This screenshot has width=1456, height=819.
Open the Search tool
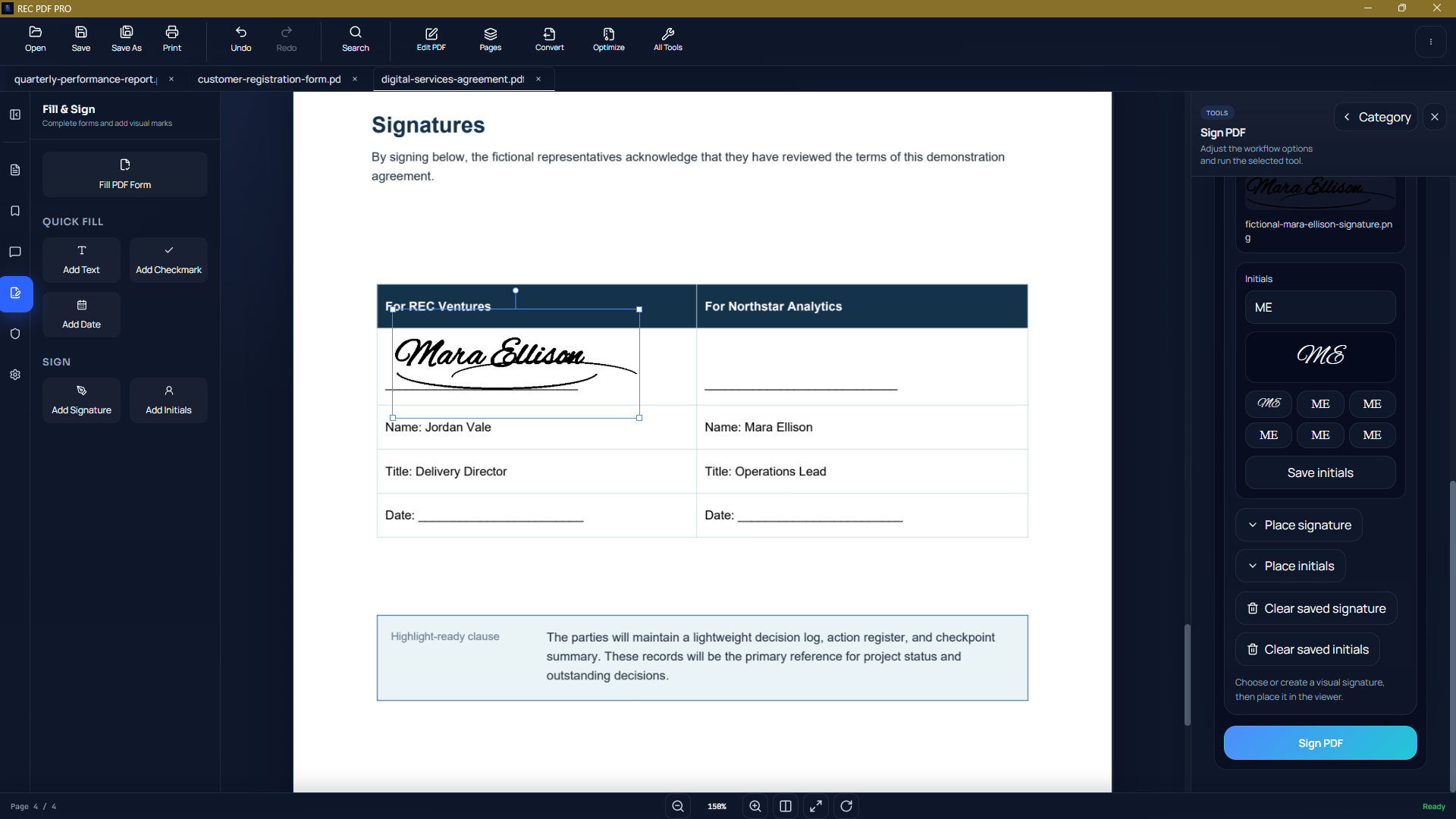point(356,39)
